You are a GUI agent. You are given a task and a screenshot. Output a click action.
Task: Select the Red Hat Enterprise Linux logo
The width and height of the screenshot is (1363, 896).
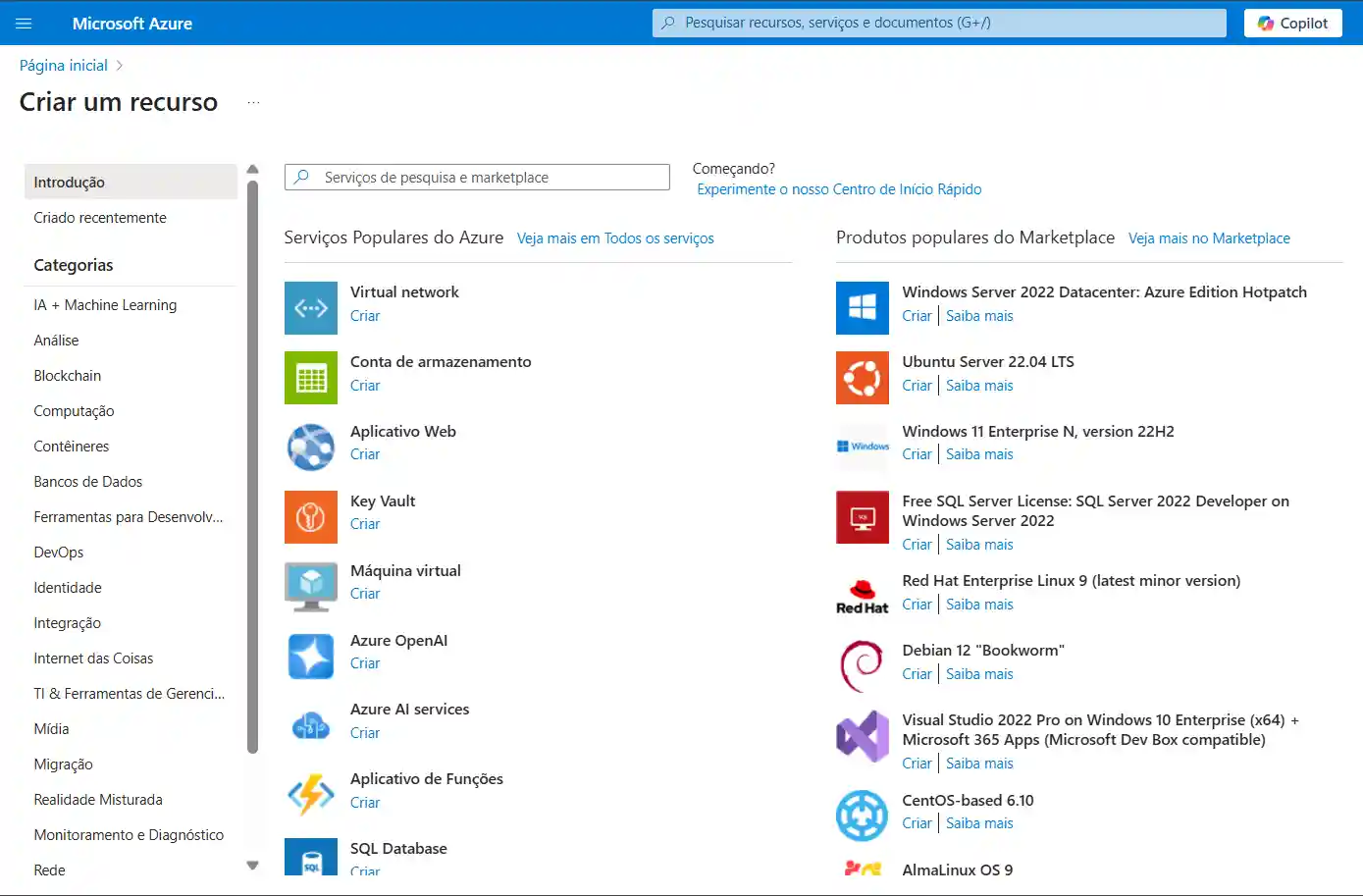(863, 597)
